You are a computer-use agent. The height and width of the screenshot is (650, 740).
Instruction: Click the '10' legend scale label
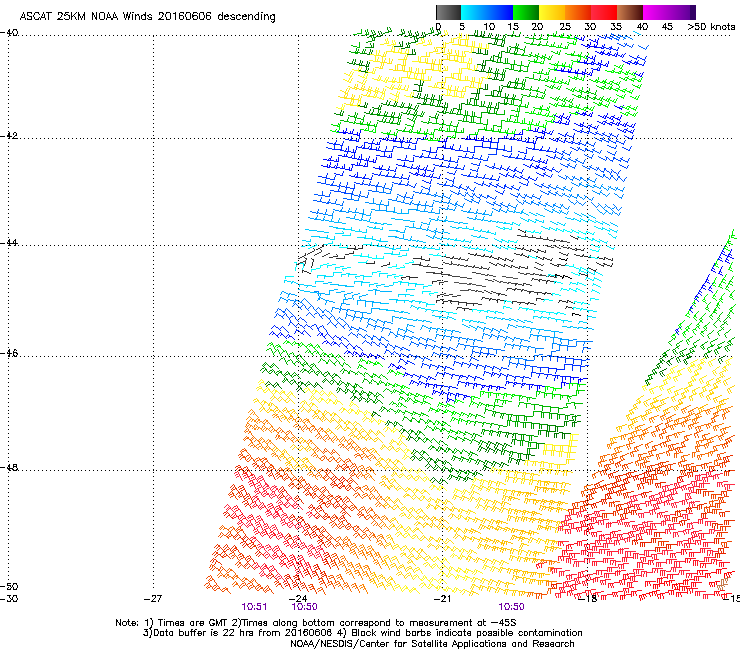(x=489, y=26)
